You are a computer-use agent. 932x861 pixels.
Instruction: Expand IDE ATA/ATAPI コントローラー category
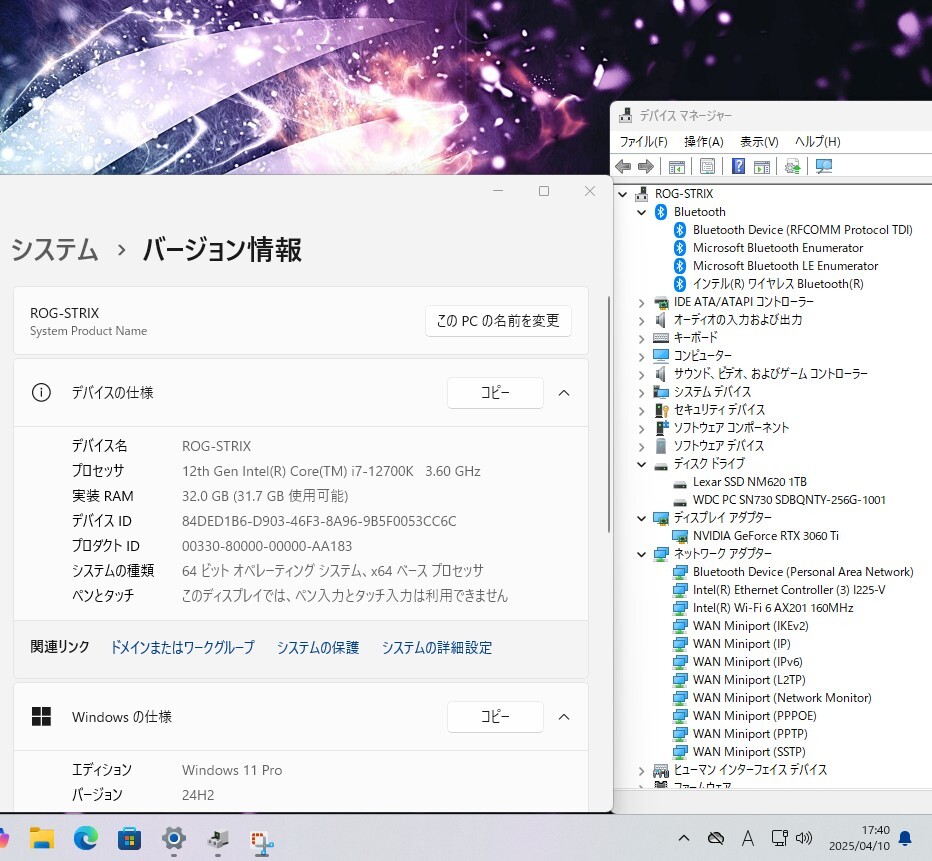click(641, 302)
